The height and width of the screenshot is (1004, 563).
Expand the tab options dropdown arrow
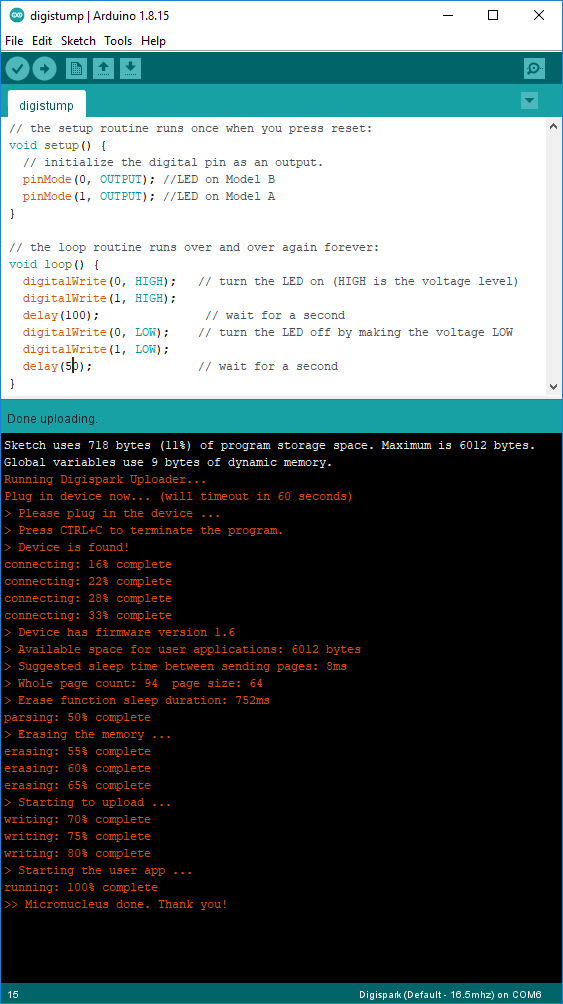pyautogui.click(x=529, y=101)
